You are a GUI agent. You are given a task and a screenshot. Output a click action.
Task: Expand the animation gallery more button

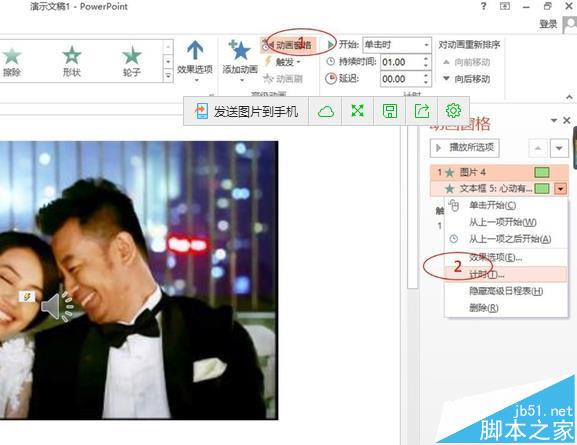[x=168, y=75]
